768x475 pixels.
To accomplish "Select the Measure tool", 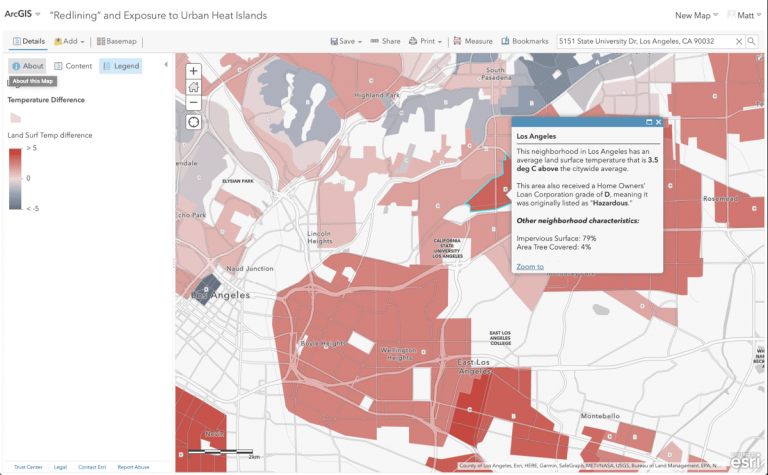I will point(473,41).
